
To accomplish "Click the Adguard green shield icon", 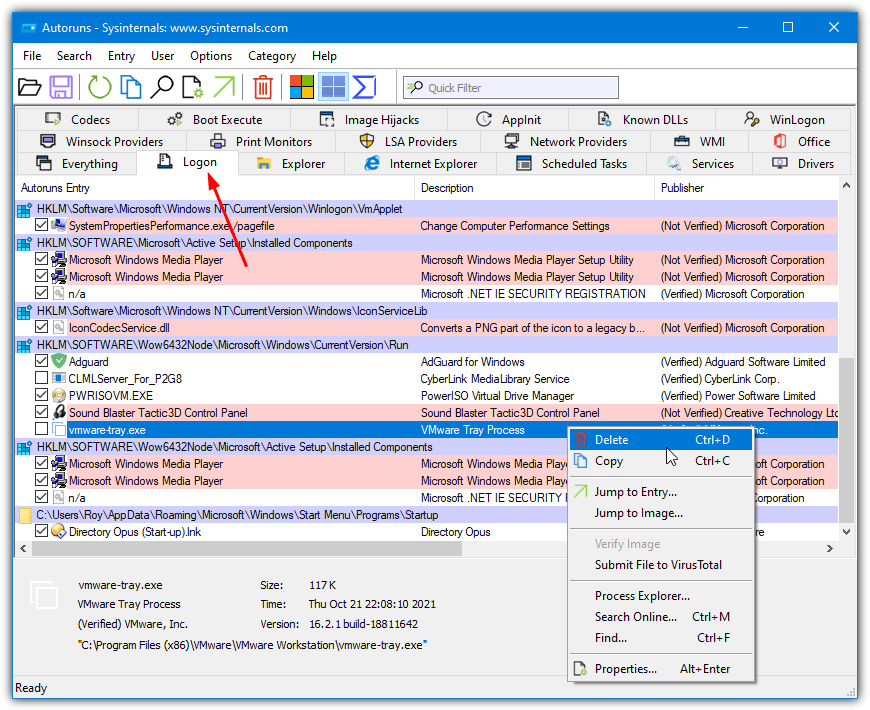I will pos(59,361).
